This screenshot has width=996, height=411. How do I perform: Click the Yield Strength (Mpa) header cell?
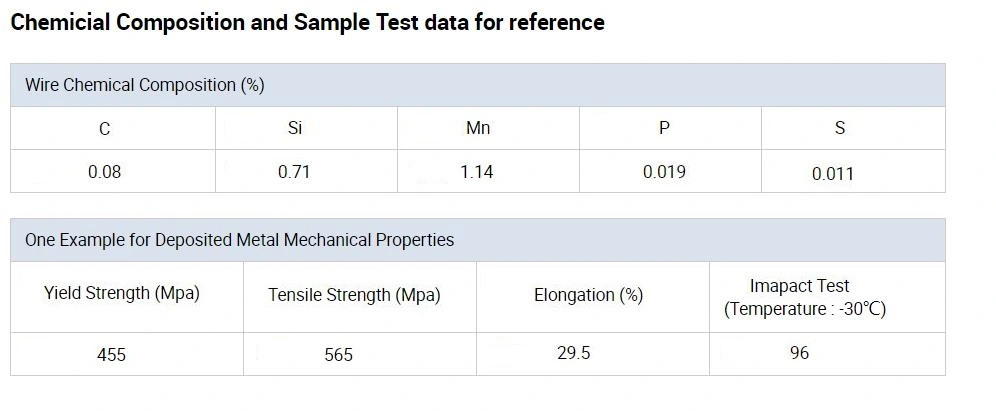click(122, 294)
